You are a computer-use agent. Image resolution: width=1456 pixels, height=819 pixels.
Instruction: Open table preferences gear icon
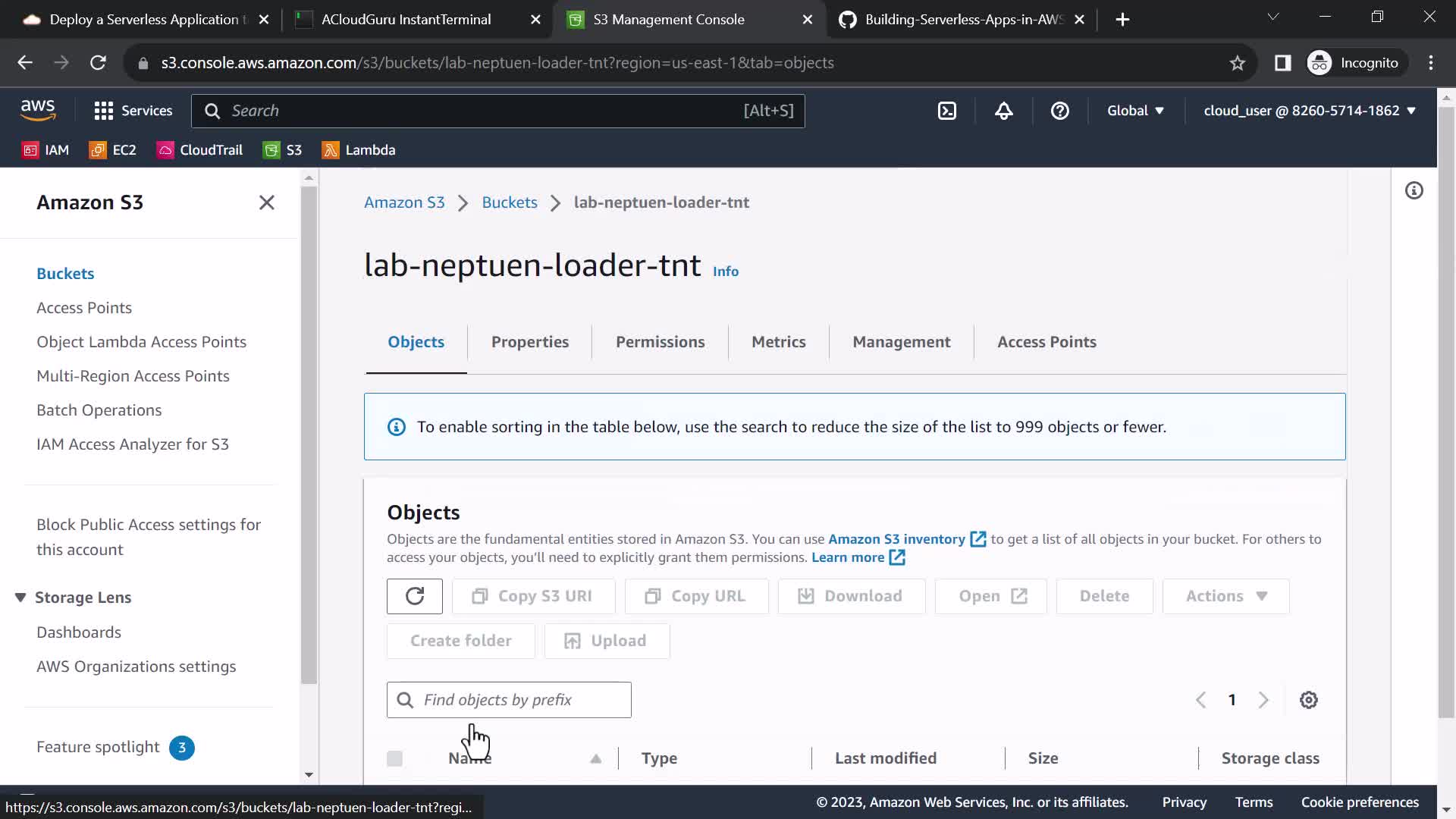1308,700
